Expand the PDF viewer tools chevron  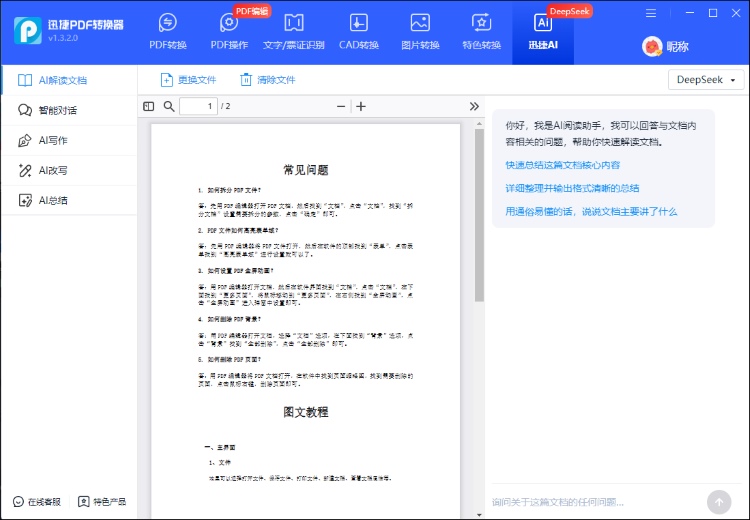[474, 106]
